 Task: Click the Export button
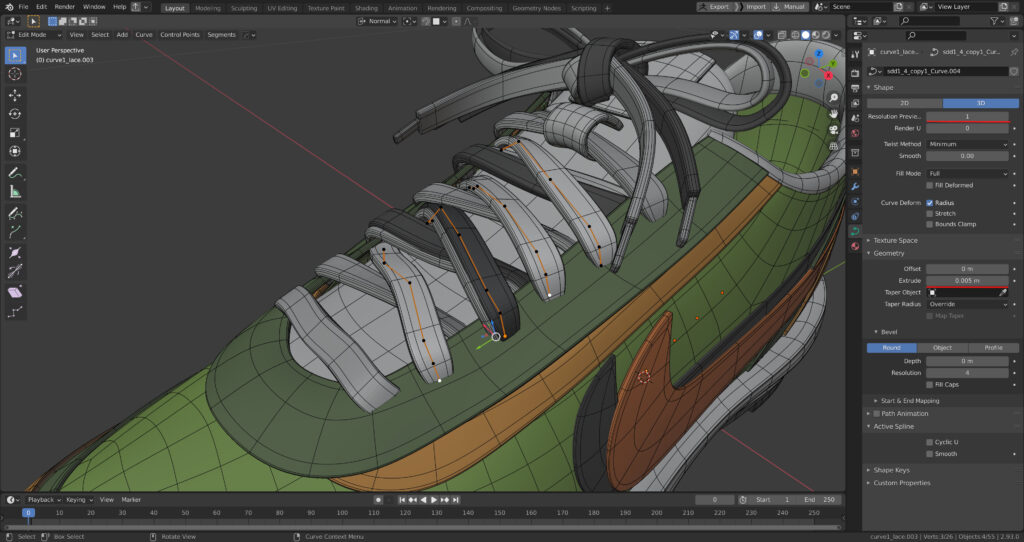click(x=714, y=7)
